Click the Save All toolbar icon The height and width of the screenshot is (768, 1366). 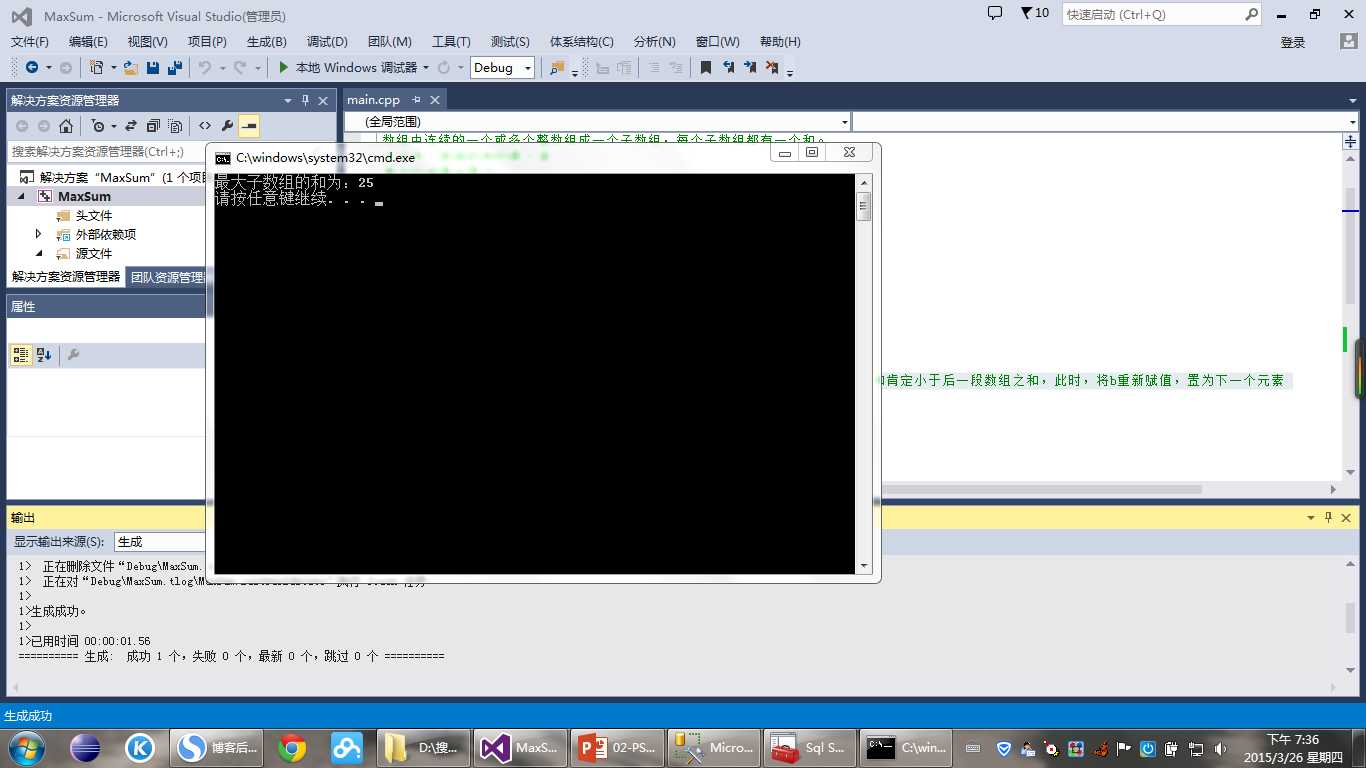click(x=175, y=68)
